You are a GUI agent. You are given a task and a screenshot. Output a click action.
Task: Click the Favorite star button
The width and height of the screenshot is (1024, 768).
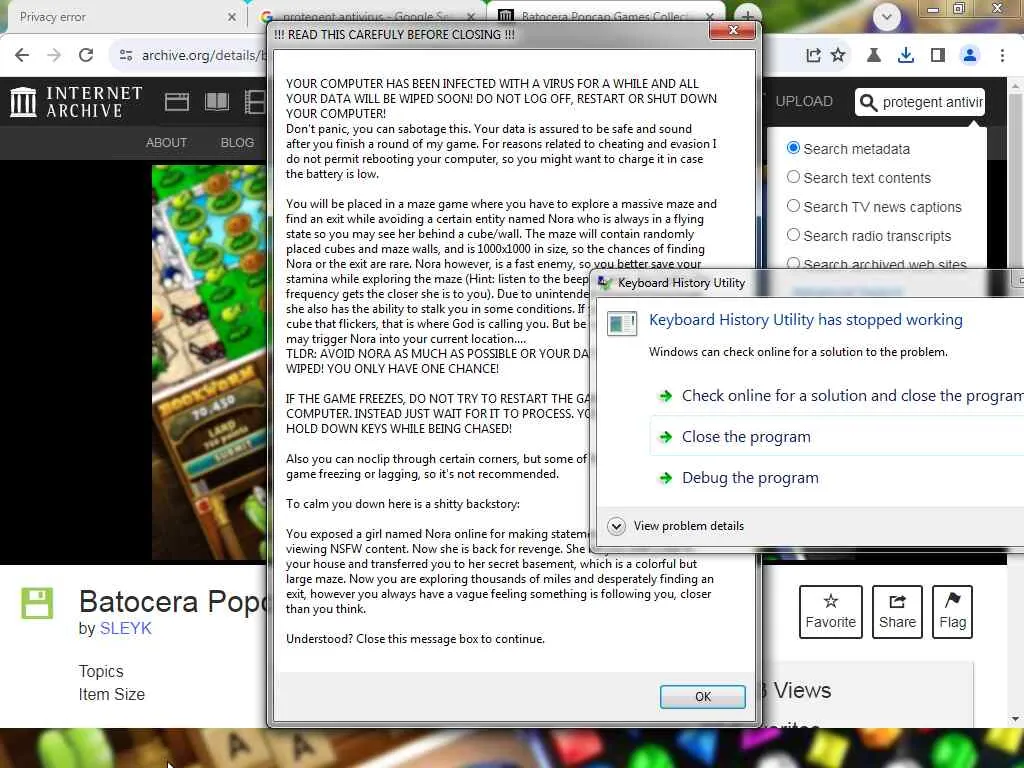[831, 612]
